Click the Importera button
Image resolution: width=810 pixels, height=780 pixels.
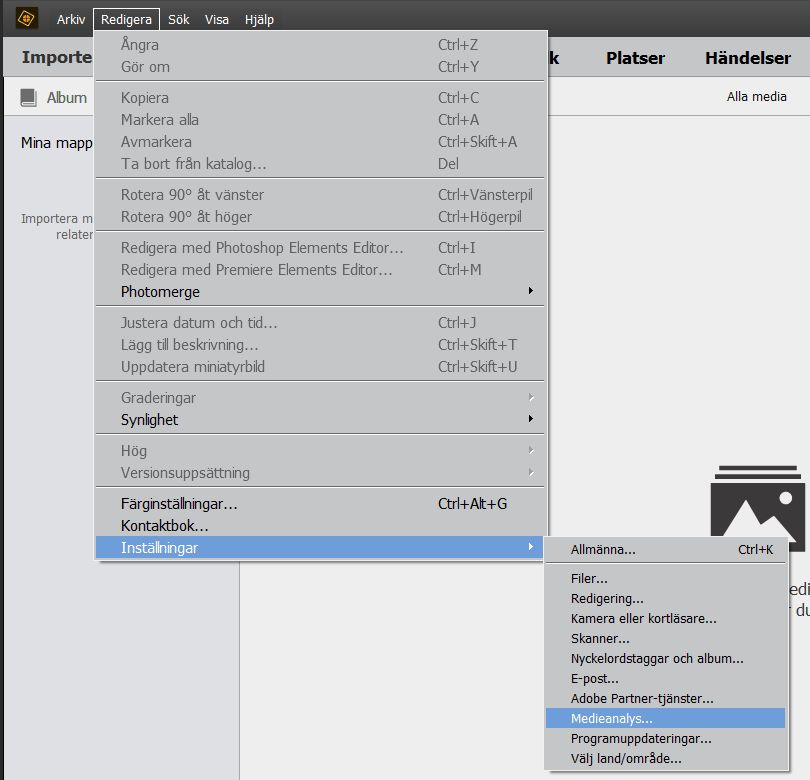[57, 57]
